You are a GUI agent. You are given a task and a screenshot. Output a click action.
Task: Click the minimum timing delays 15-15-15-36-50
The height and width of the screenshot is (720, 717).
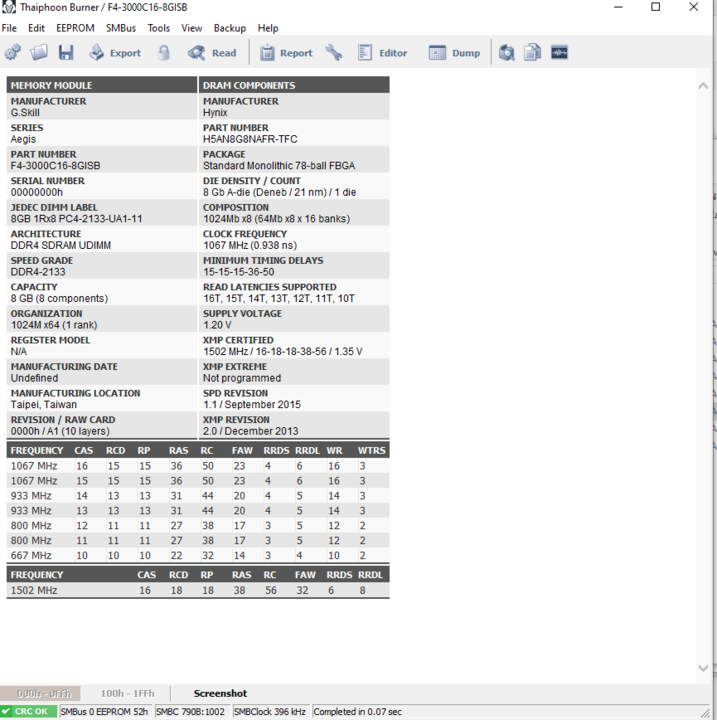[x=238, y=272]
